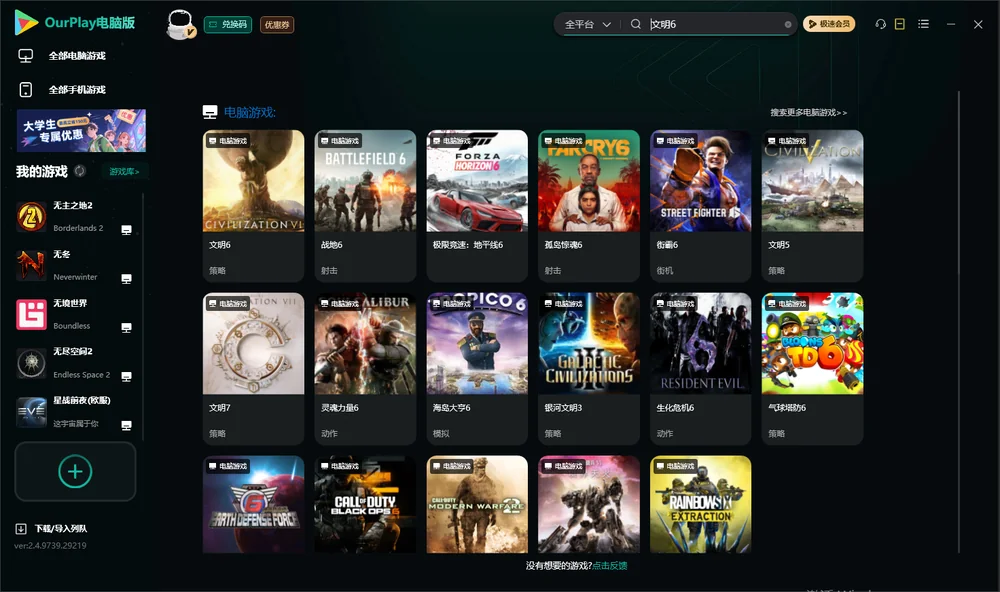This screenshot has height=592, width=1000.
Task: Open the 点击反馈 feedback link
Action: coord(610,566)
